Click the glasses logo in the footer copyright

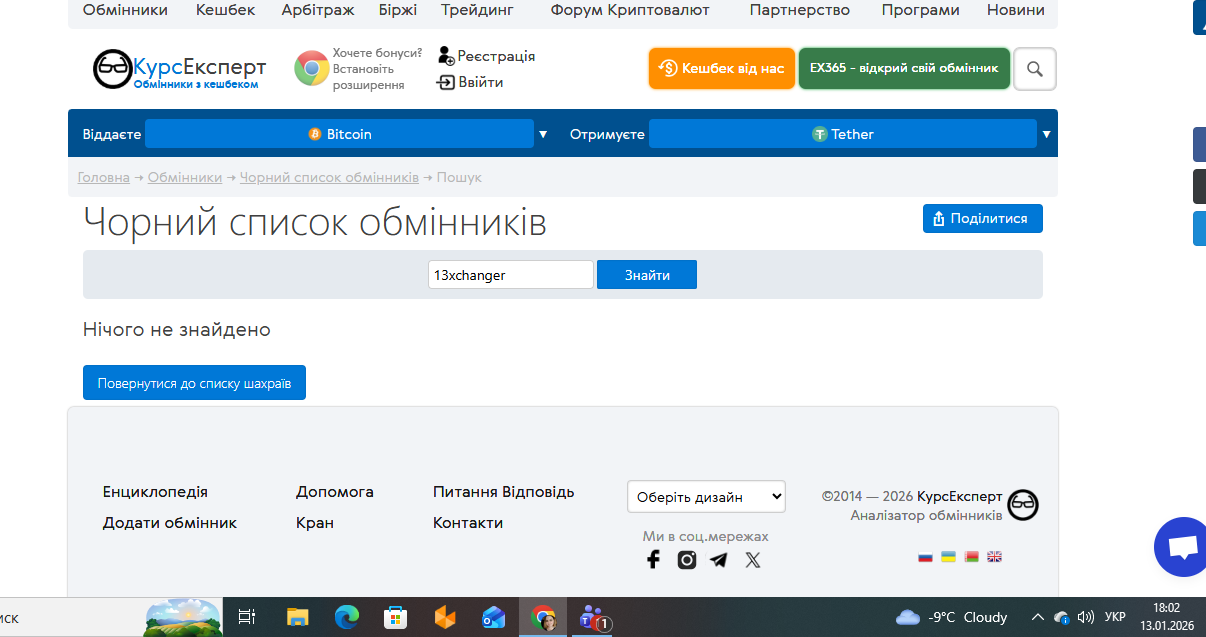(1023, 505)
